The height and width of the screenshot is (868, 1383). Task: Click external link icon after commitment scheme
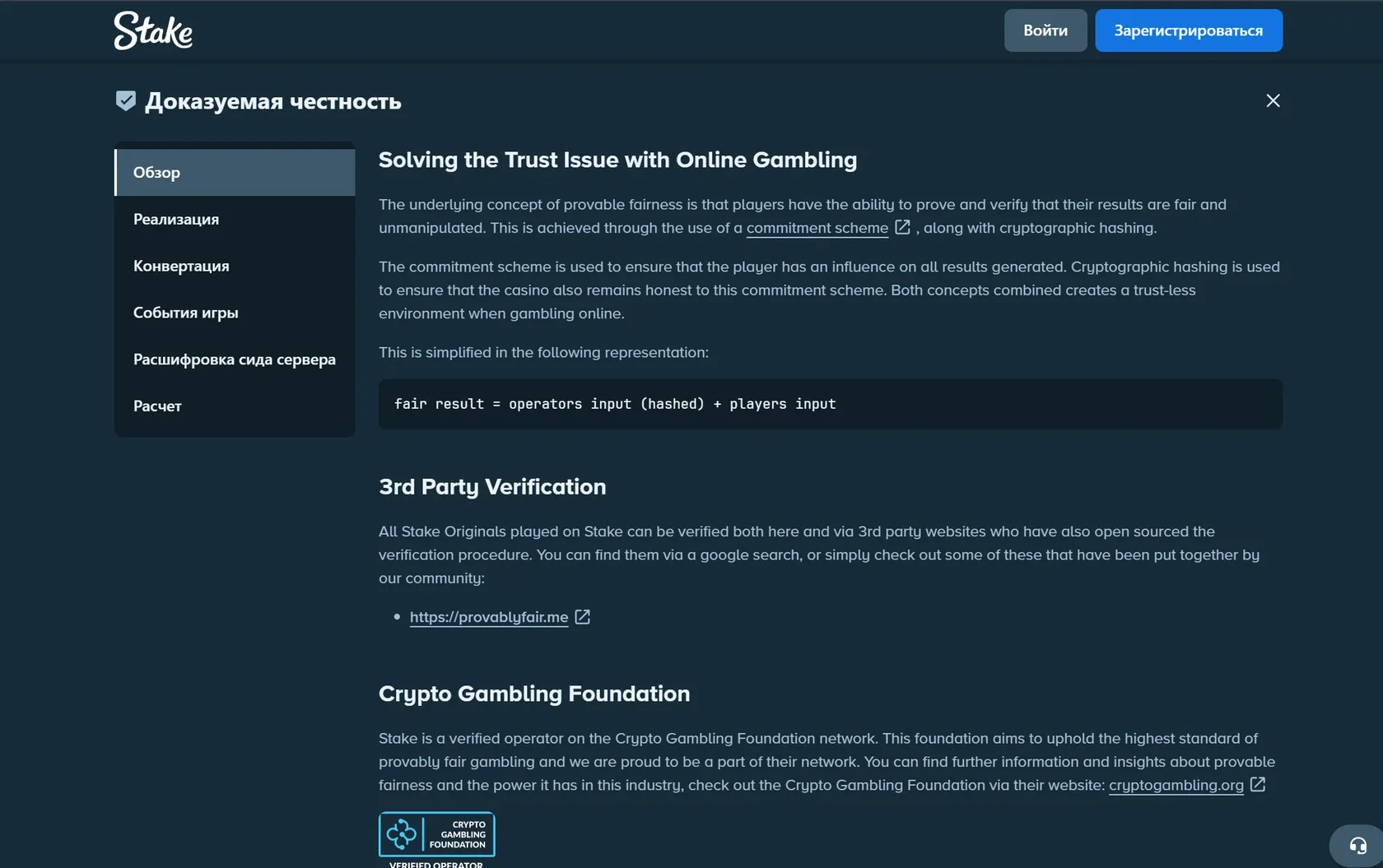click(x=902, y=227)
